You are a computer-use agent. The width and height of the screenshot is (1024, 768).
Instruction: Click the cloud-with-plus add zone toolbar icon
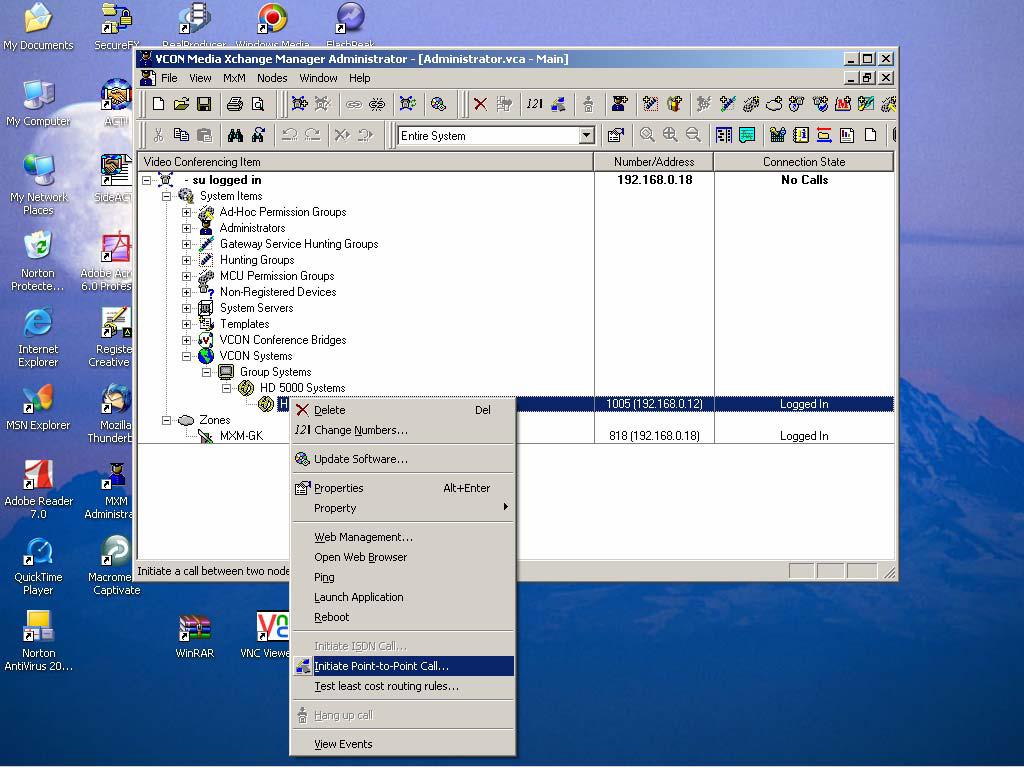coord(774,104)
